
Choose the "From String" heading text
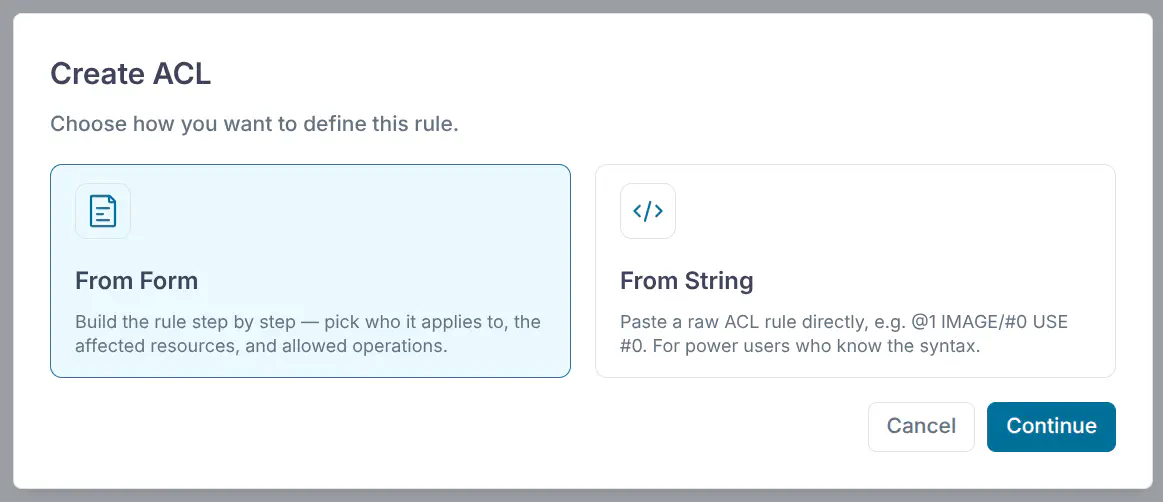point(687,281)
